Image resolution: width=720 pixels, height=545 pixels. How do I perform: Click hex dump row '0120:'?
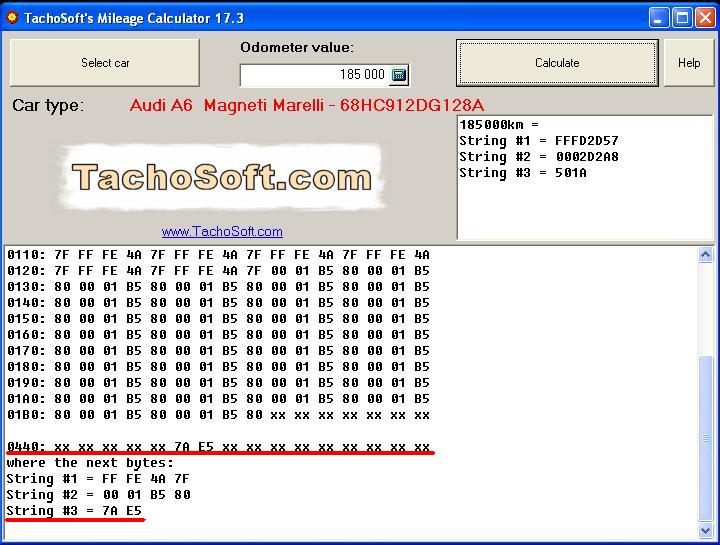tap(219, 270)
